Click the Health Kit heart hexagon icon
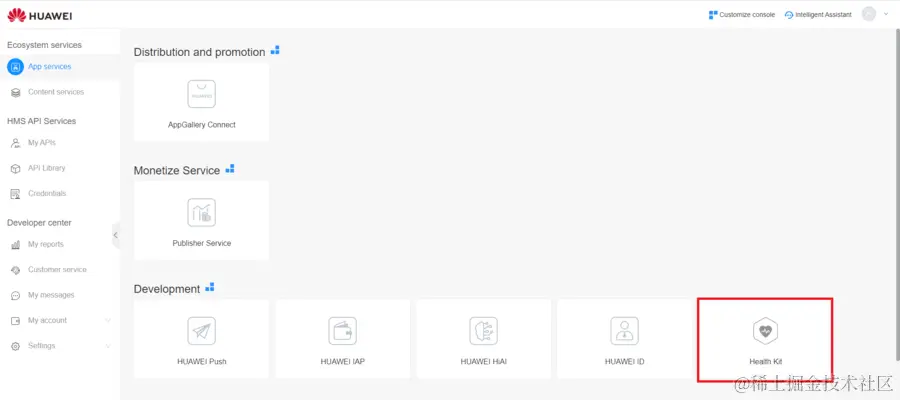 [766, 331]
